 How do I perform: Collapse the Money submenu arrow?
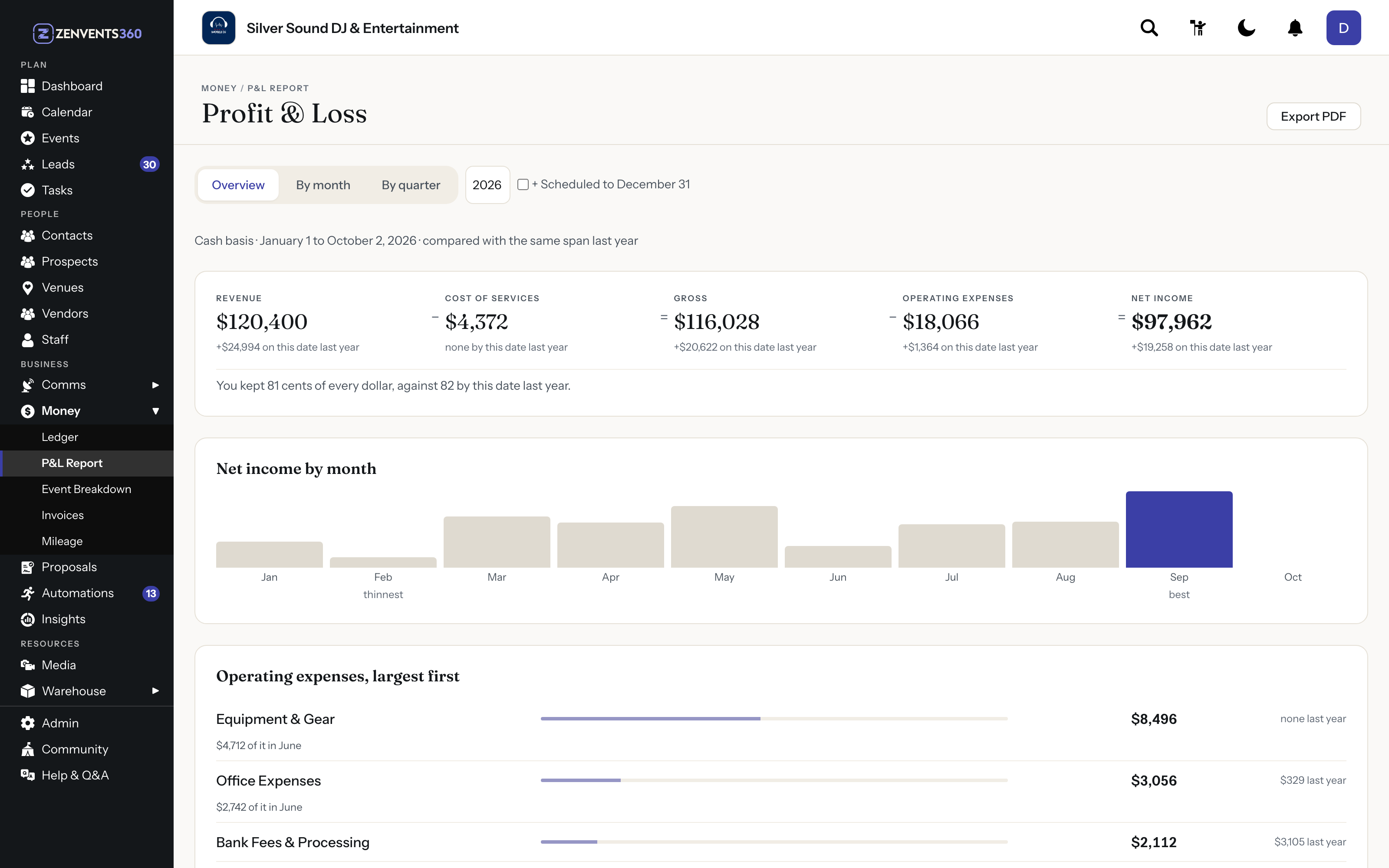(155, 411)
